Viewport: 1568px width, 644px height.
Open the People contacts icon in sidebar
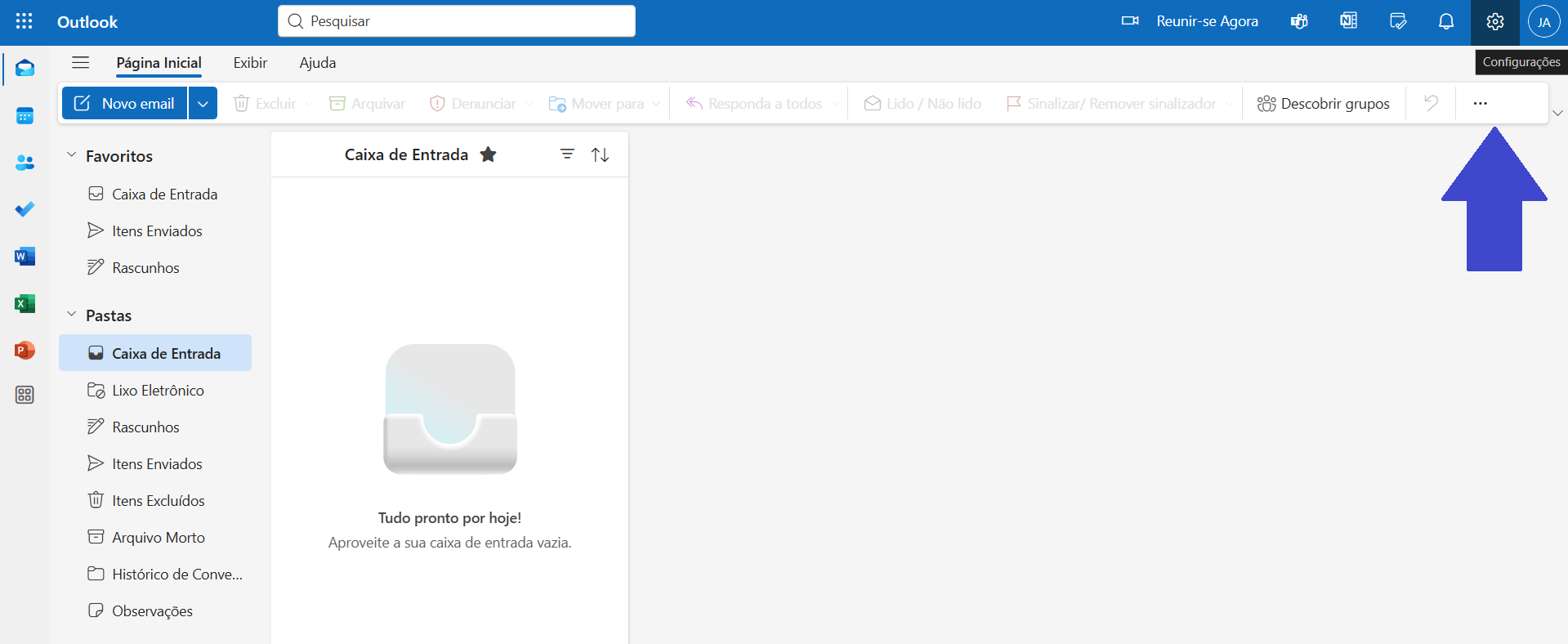point(25,163)
